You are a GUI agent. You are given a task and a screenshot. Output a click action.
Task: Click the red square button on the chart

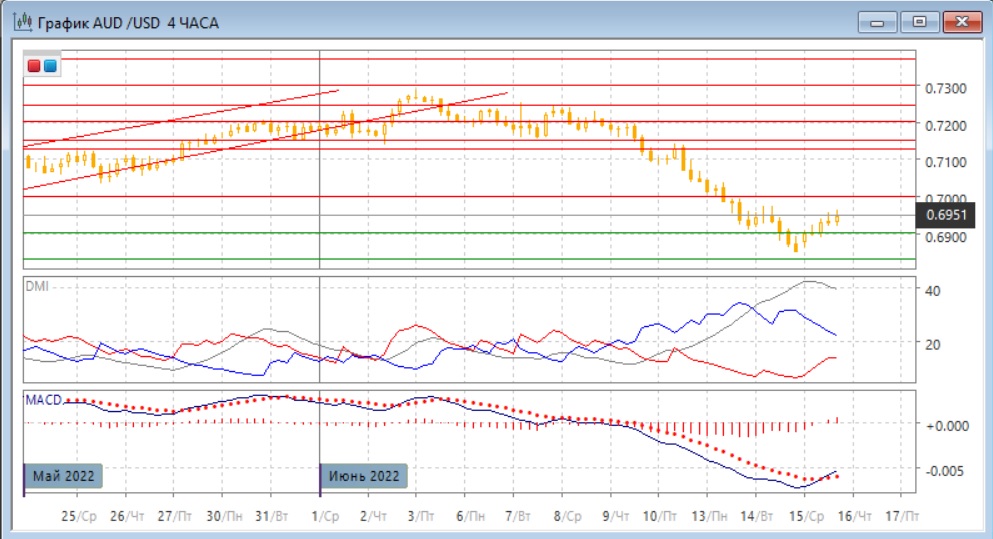click(35, 66)
